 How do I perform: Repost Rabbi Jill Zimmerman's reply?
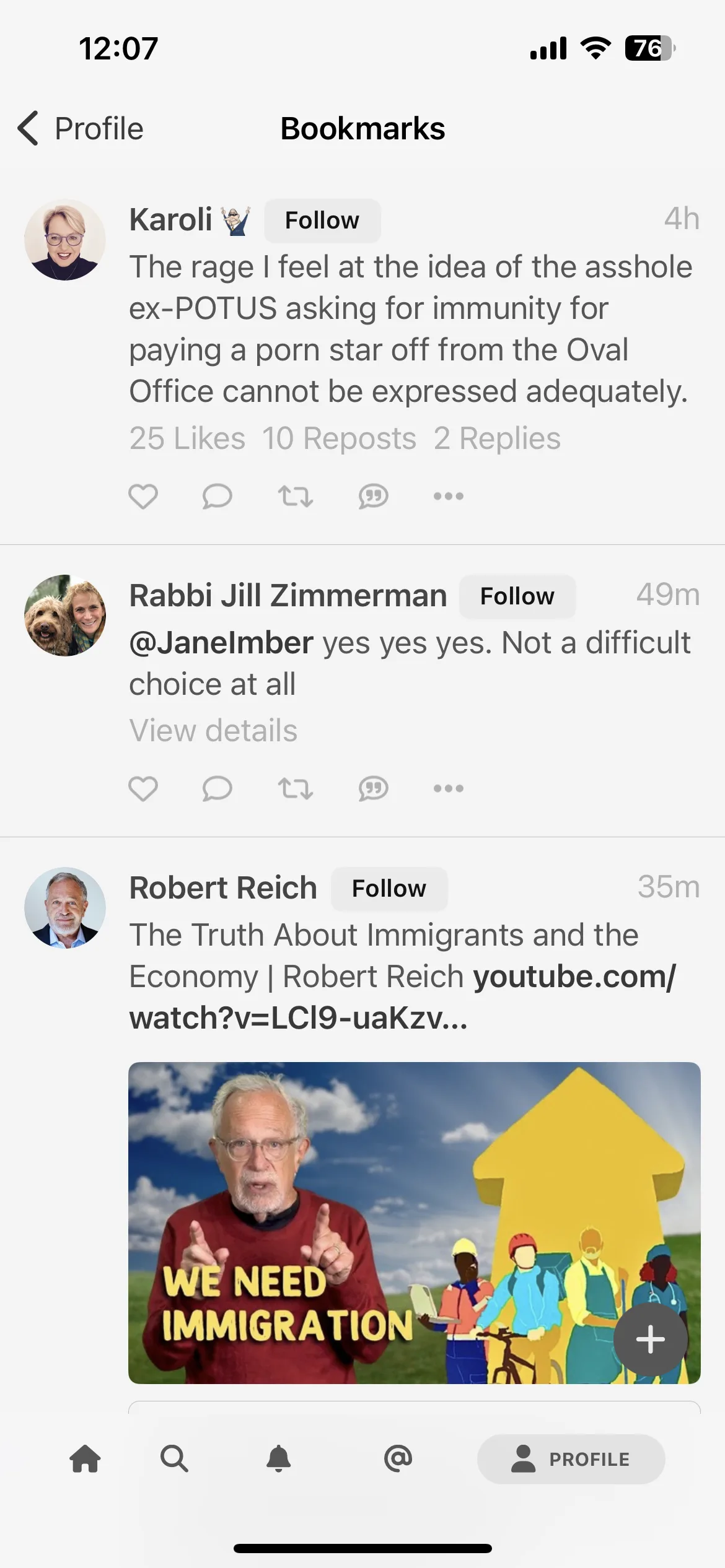295,788
